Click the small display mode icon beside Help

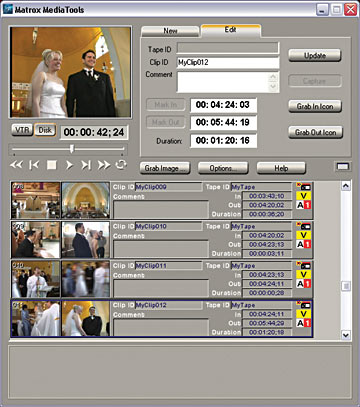tap(343, 167)
